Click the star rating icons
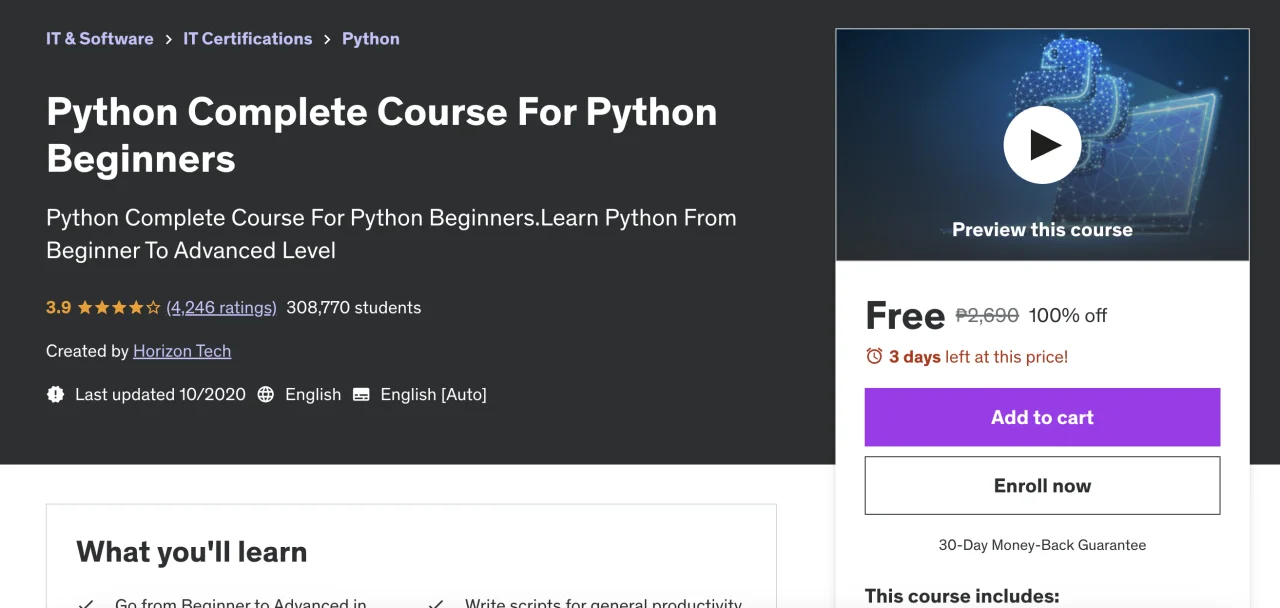 click(119, 308)
